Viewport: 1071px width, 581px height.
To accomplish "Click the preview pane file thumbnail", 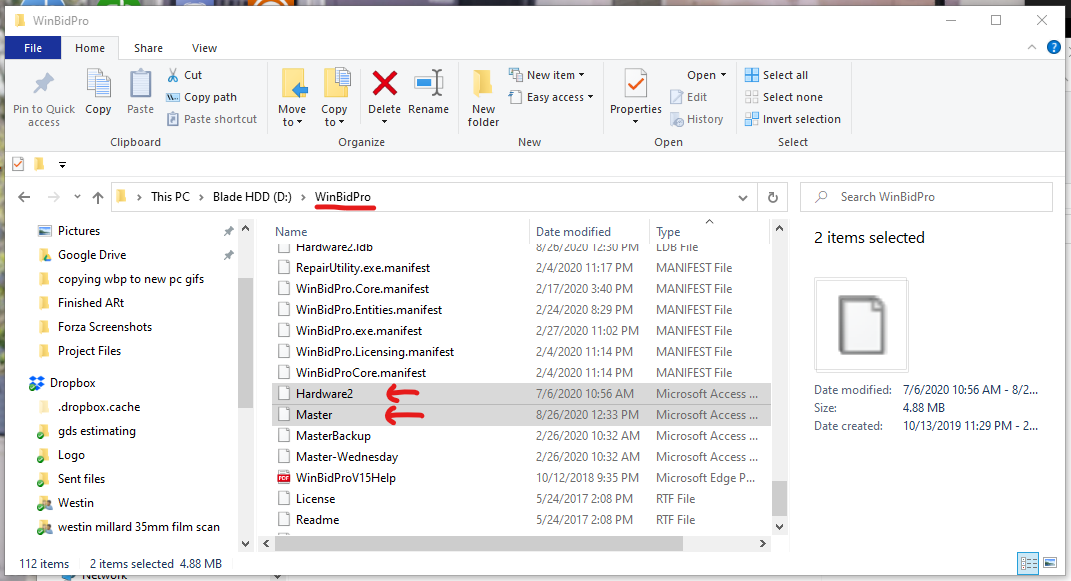I will click(861, 324).
